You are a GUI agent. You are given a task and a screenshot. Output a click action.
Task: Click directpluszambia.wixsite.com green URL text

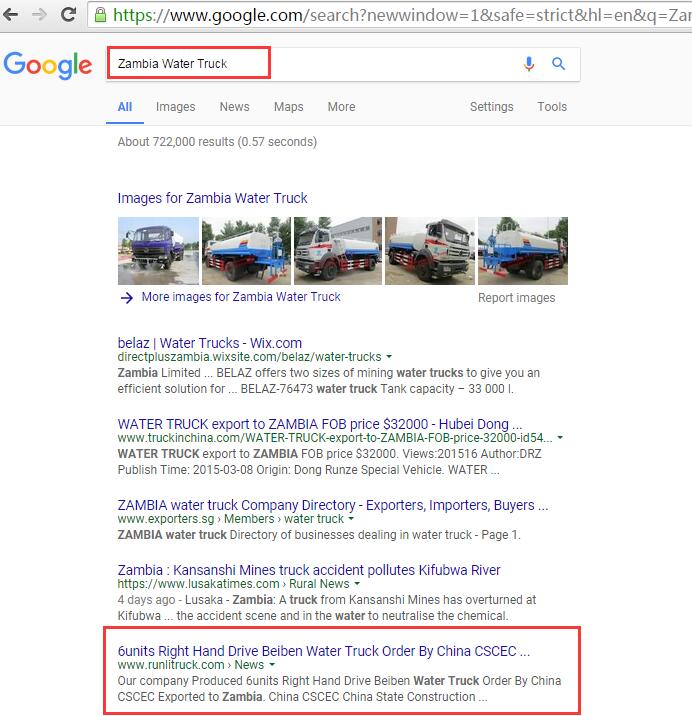[x=249, y=357]
